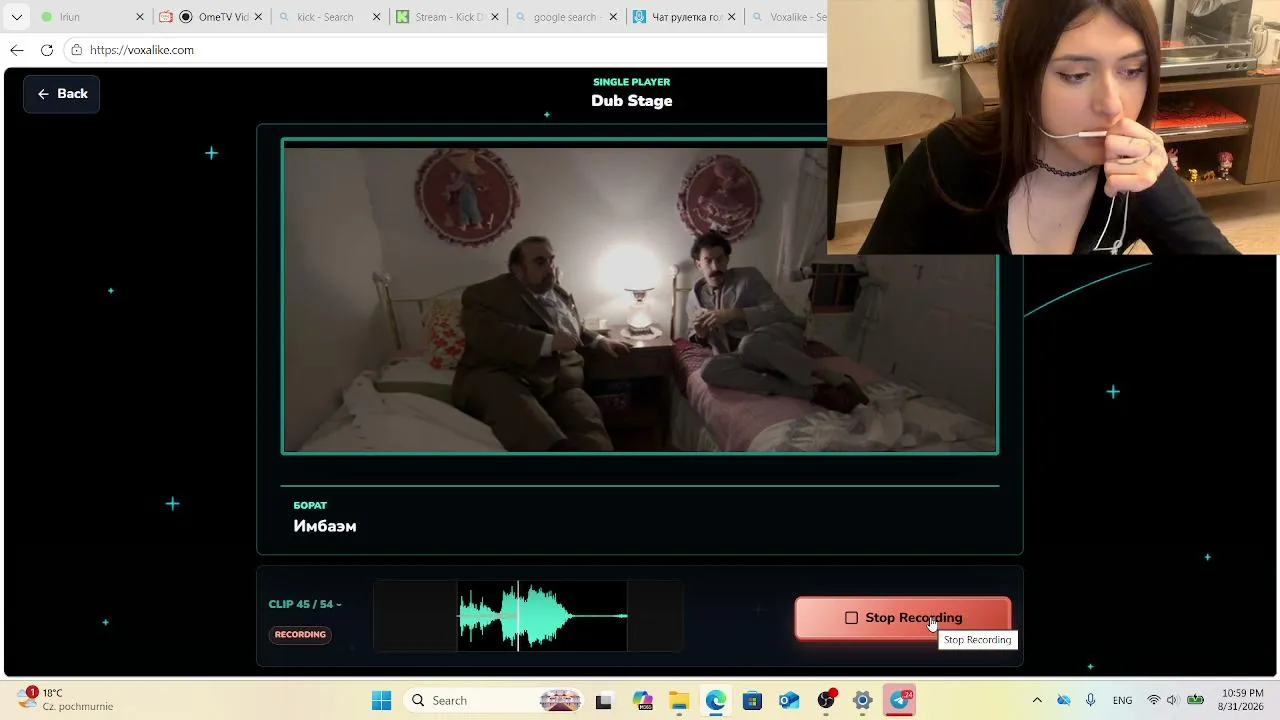
Task: Close the "Stream - Kick" tab
Action: (495, 17)
